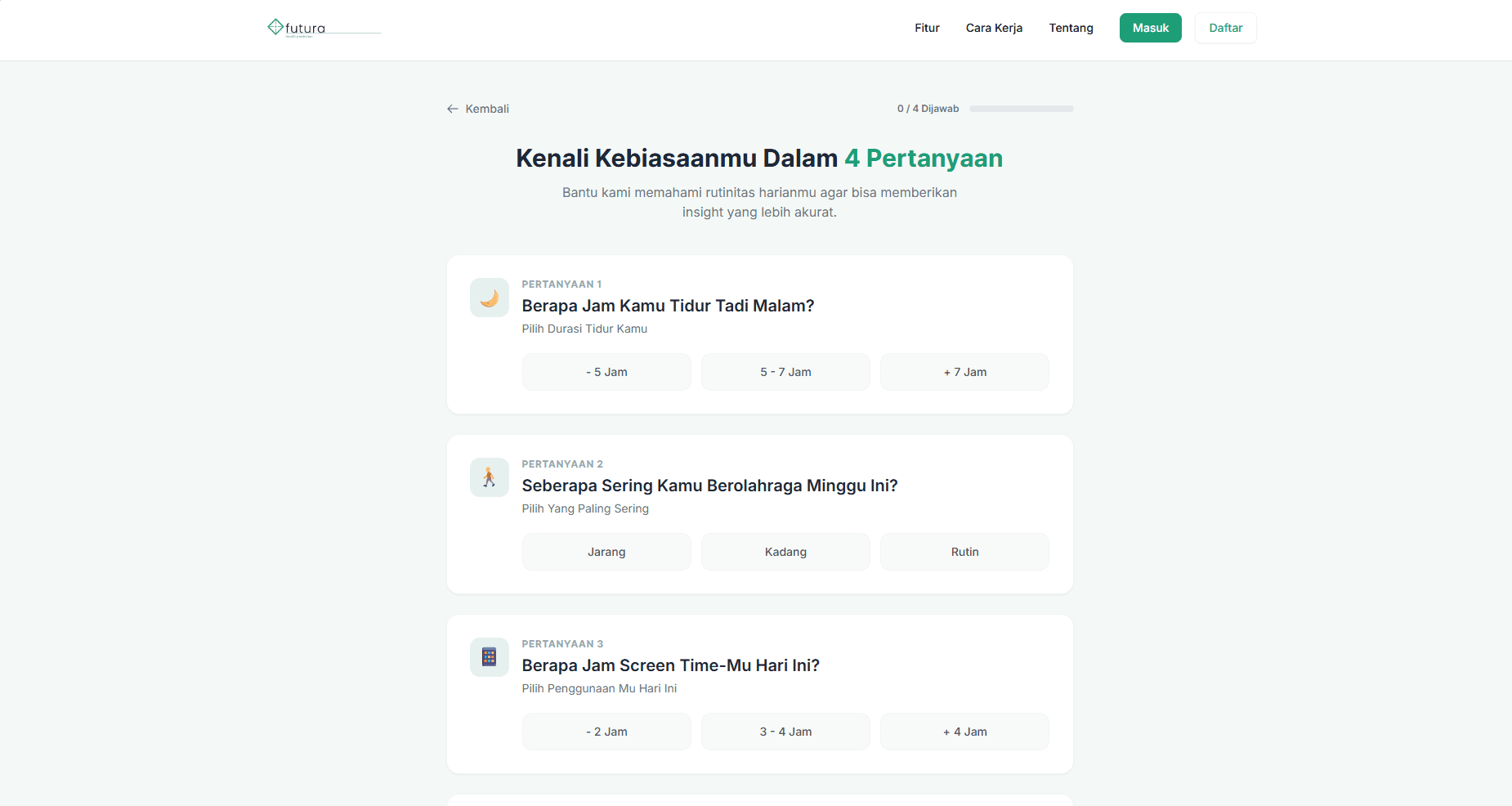Click the moon icon for Pertanyaan 1
This screenshot has height=806, width=1512.
point(490,298)
